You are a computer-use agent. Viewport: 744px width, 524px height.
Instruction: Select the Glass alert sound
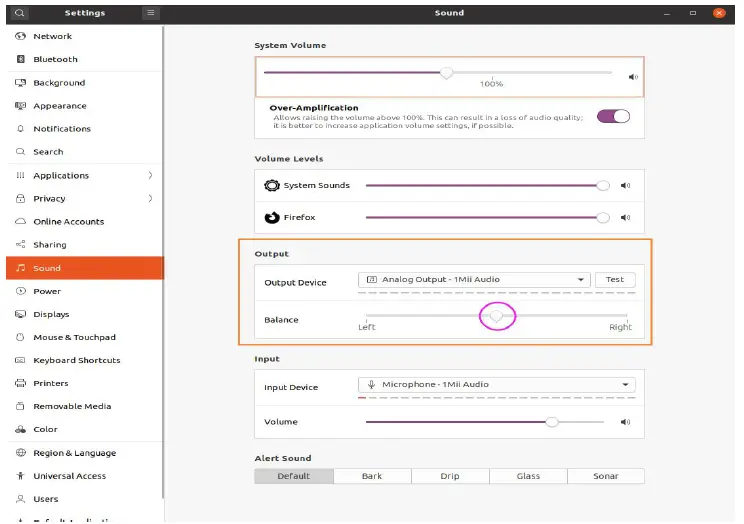point(528,476)
